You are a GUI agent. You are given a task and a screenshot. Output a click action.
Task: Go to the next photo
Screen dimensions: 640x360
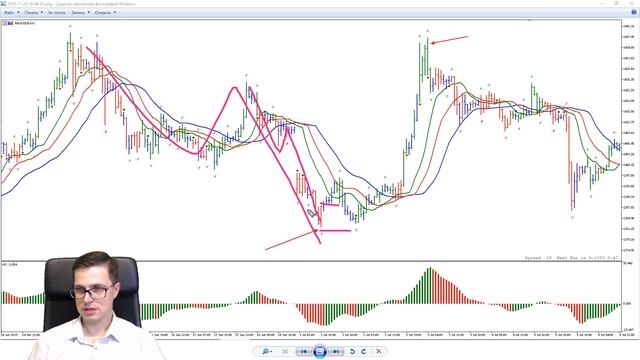point(336,351)
